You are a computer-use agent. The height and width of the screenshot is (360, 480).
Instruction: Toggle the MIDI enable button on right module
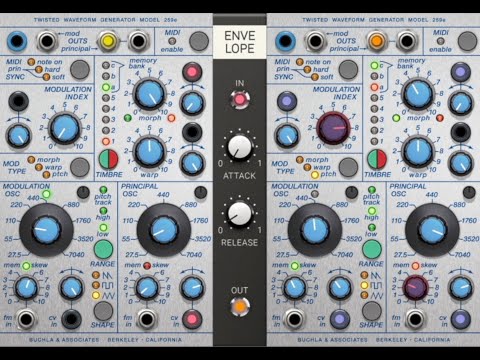pyautogui.click(x=467, y=41)
